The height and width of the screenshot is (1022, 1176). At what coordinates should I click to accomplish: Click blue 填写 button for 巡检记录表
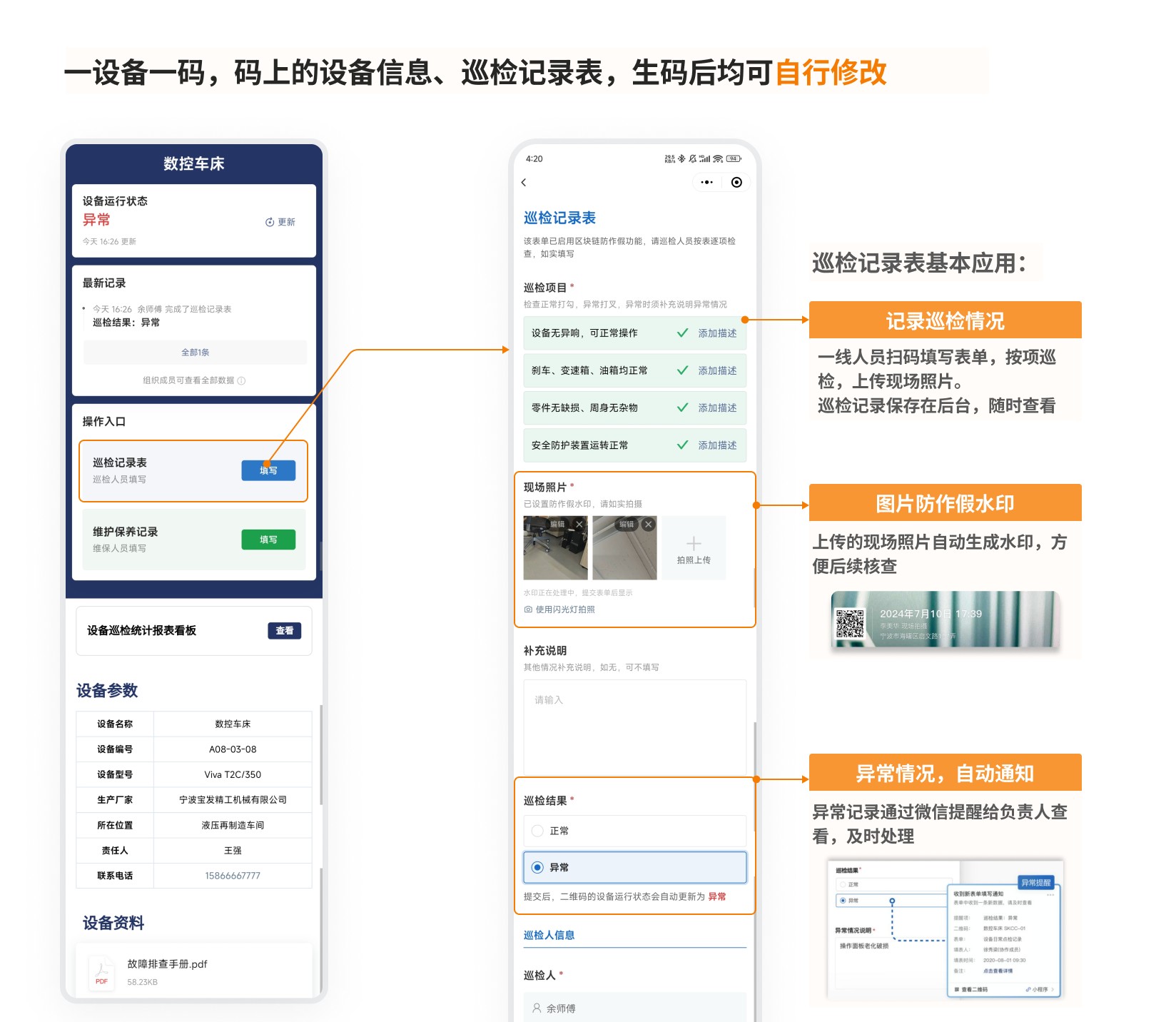click(268, 470)
